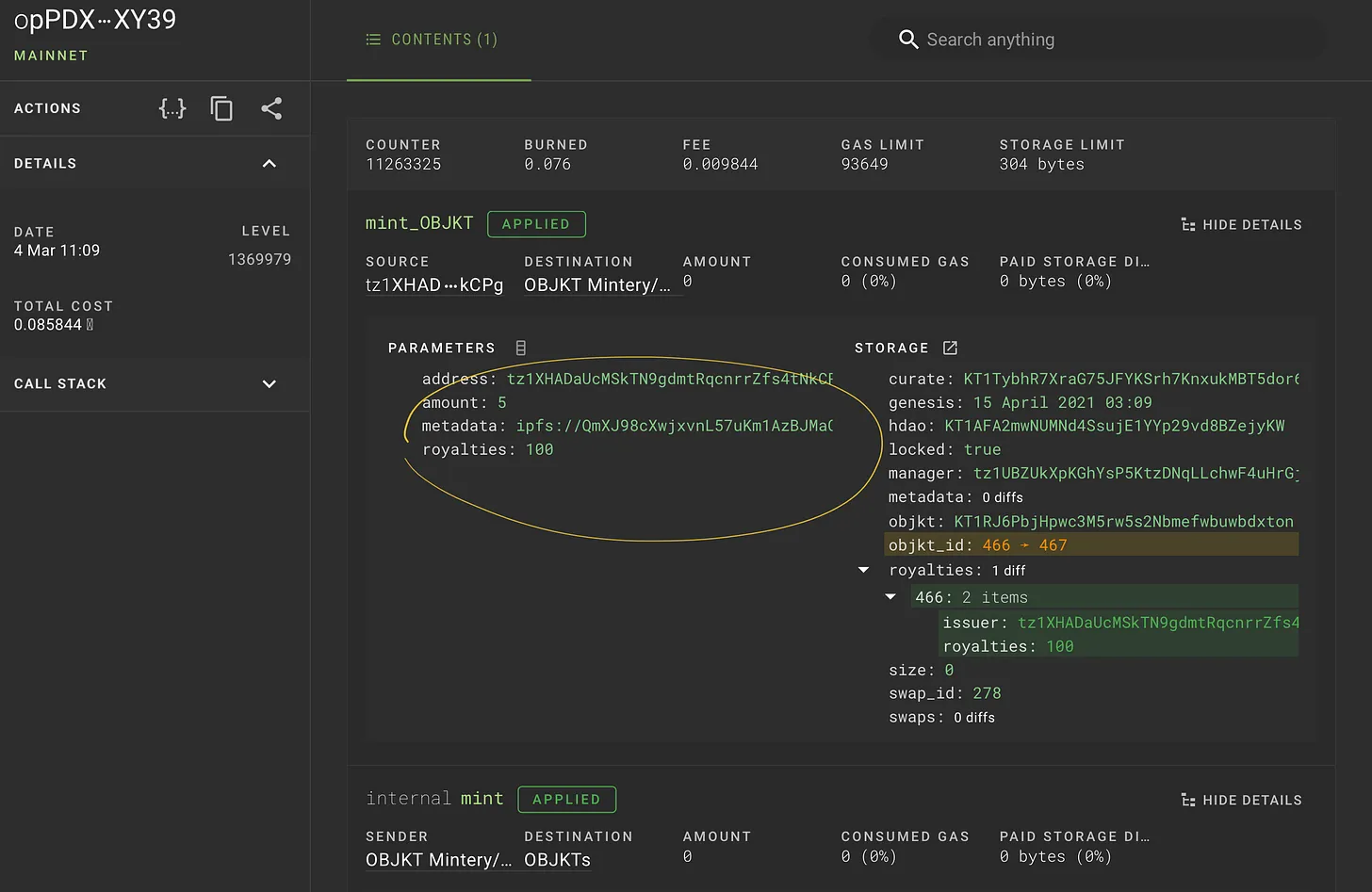Open storage in new window icon

(x=950, y=348)
